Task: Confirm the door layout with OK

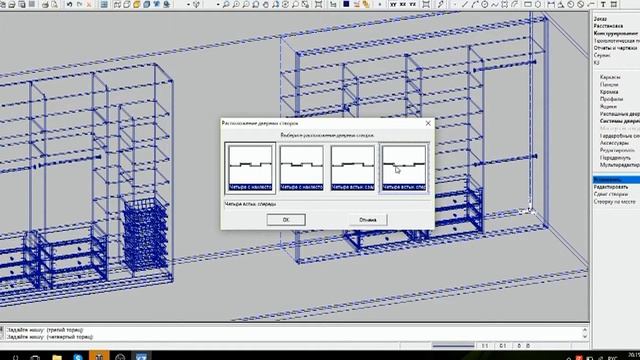Action: coord(286,220)
